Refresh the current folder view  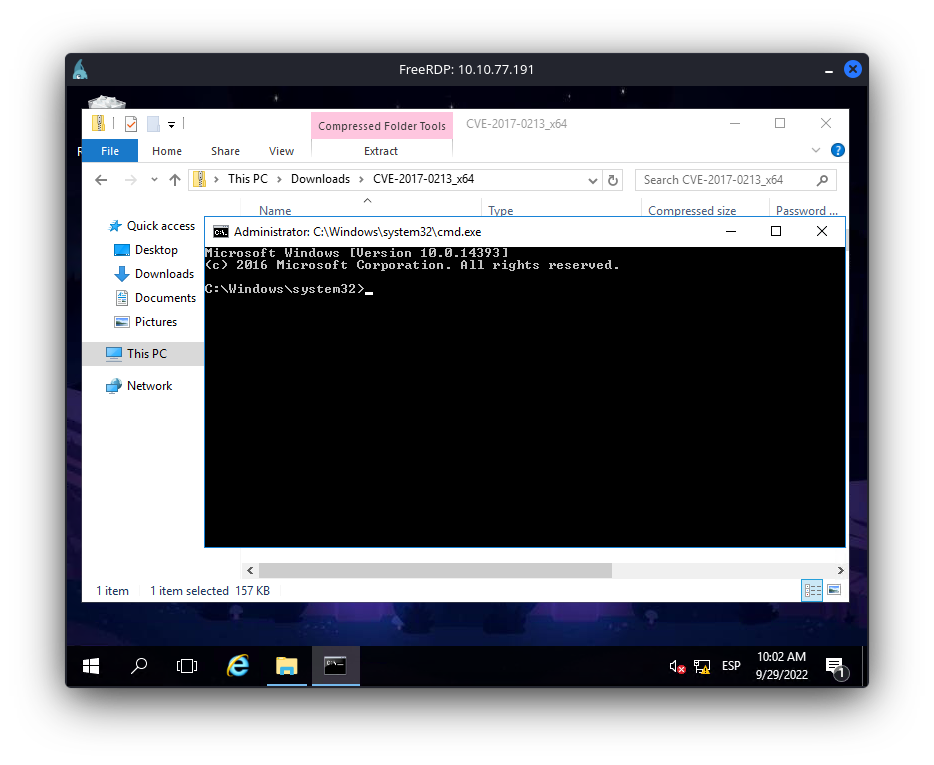(x=613, y=180)
